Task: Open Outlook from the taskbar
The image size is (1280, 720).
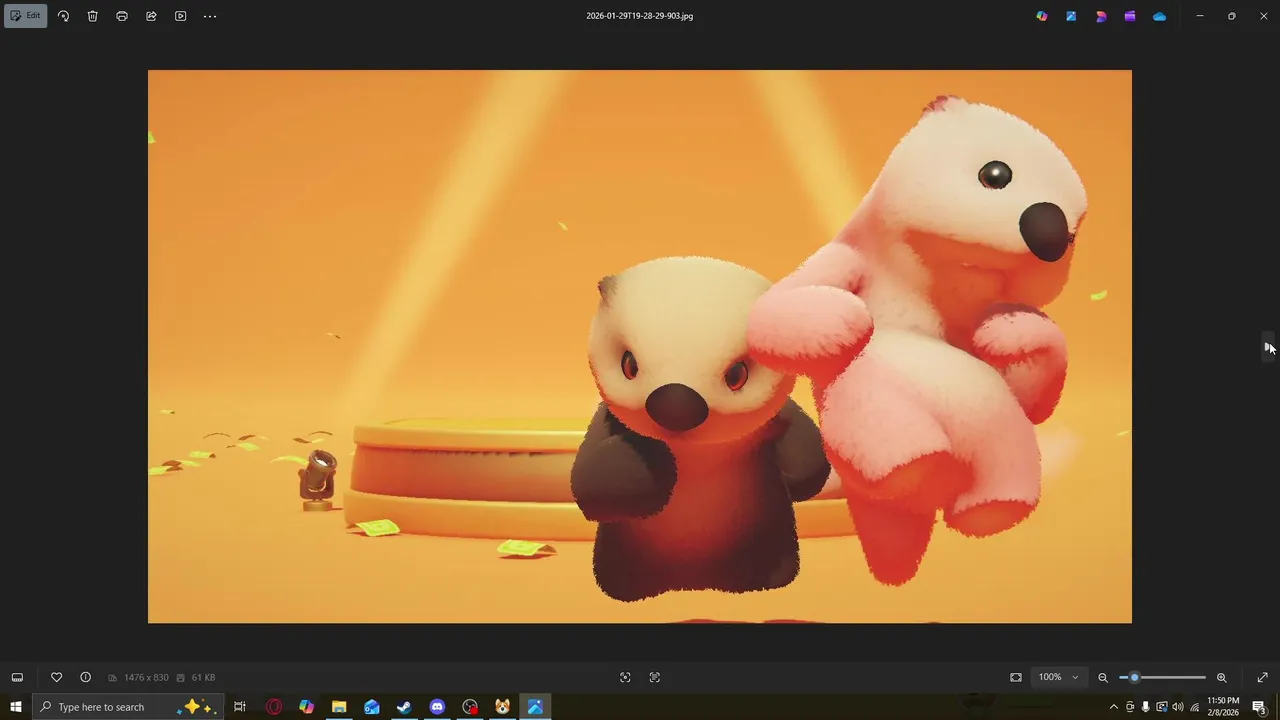Action: [x=372, y=707]
